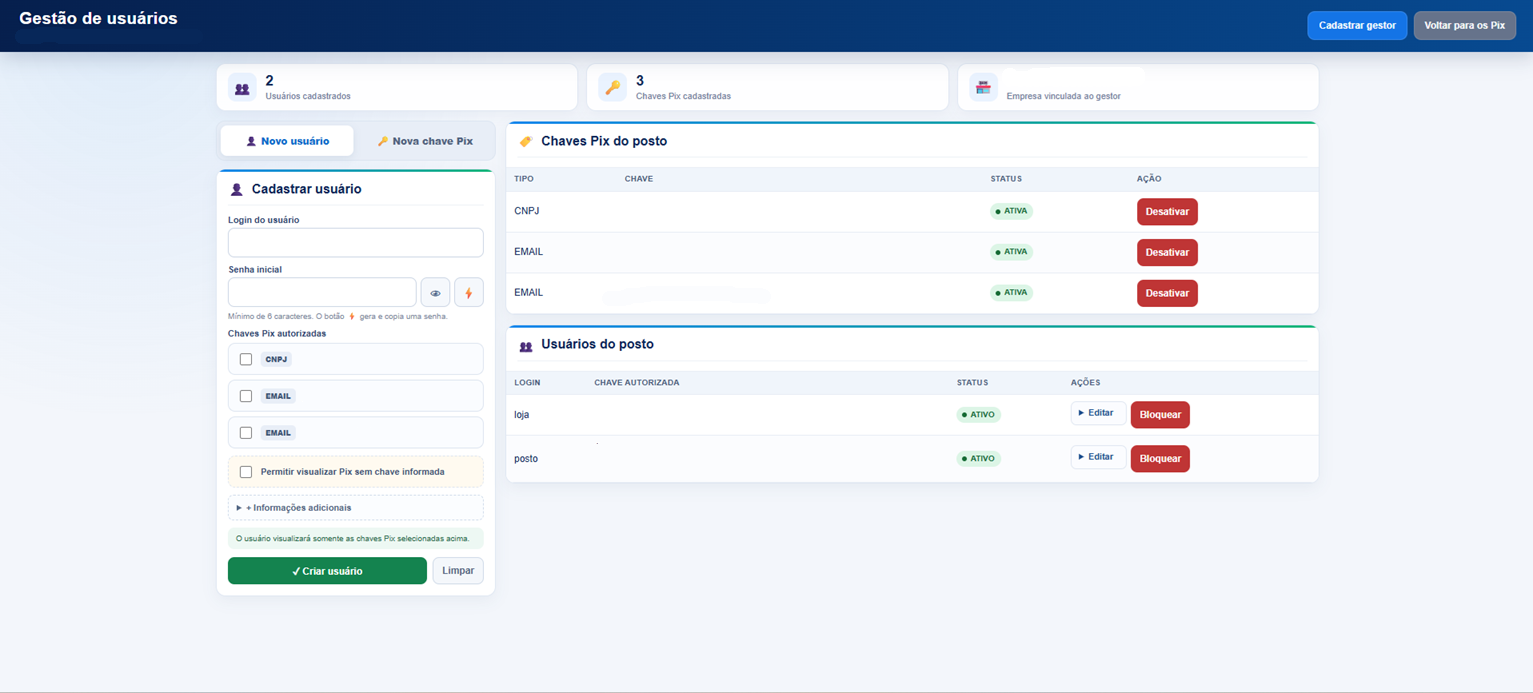Open the Nova chave Pix tab
The width and height of the screenshot is (1533, 693).
(425, 141)
